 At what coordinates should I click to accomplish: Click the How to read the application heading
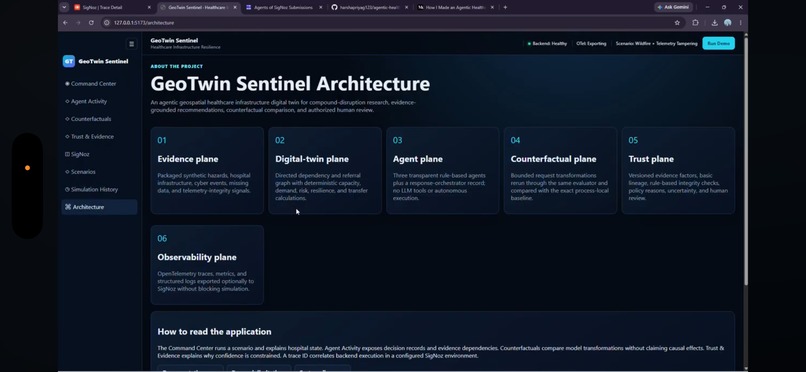coord(214,332)
